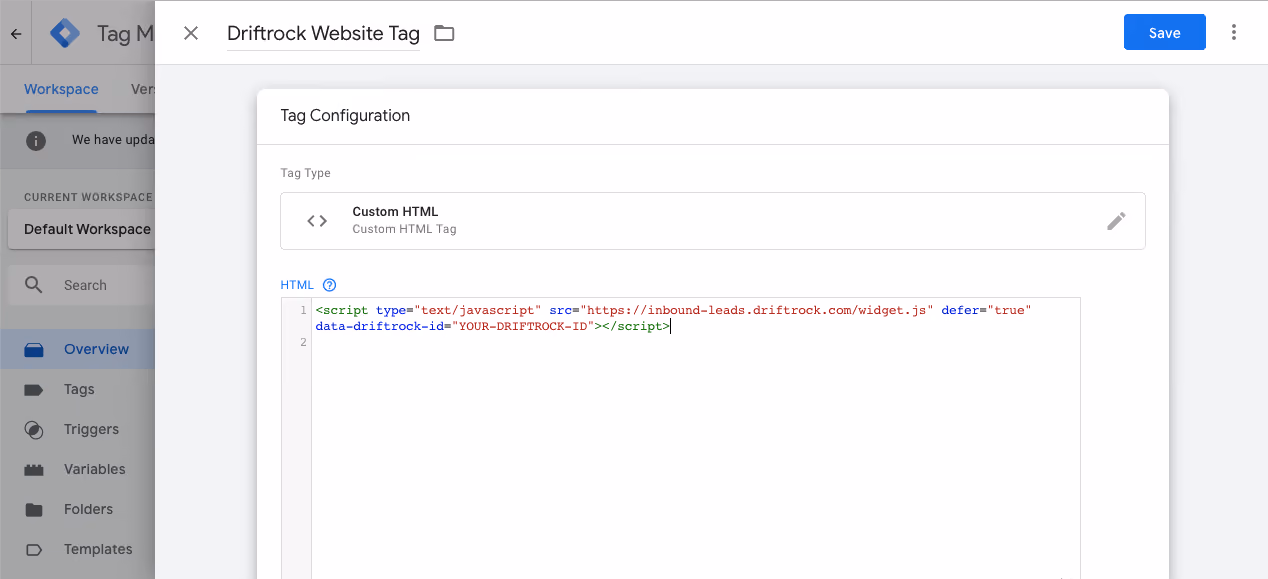Click the Triggers circle icon
The height and width of the screenshot is (579, 1268).
tap(34, 429)
